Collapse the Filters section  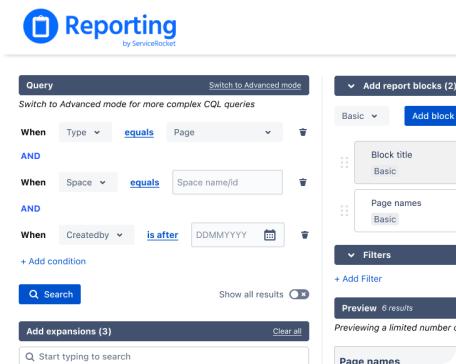pyautogui.click(x=351, y=255)
